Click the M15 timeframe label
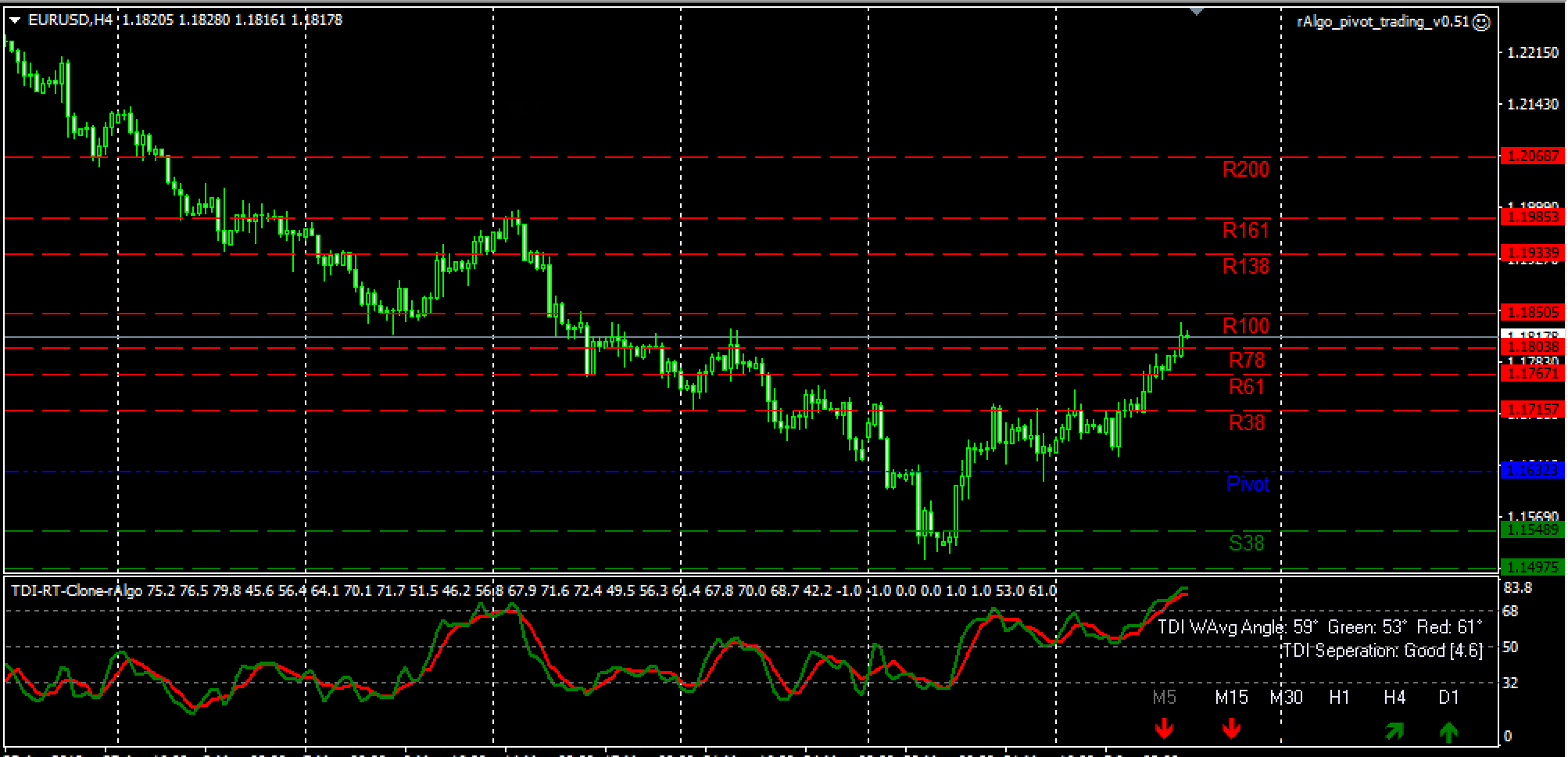1568x757 pixels. (x=1231, y=697)
